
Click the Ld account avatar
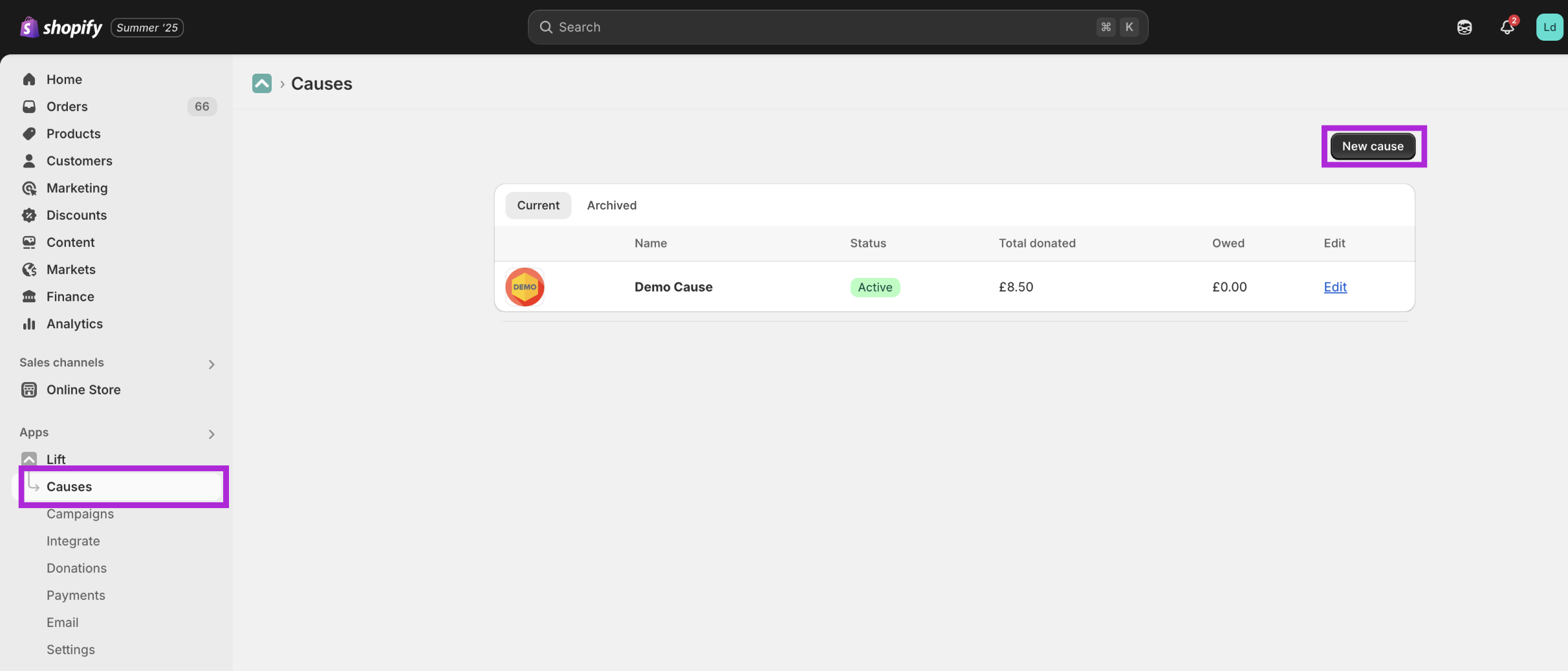pos(1549,27)
